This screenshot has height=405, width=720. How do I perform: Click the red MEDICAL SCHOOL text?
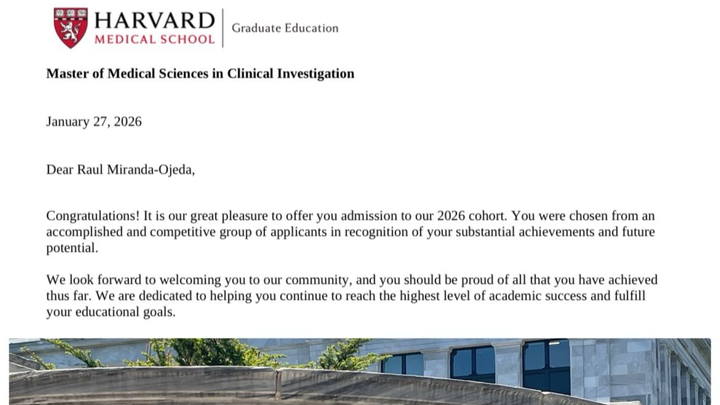(x=154, y=39)
